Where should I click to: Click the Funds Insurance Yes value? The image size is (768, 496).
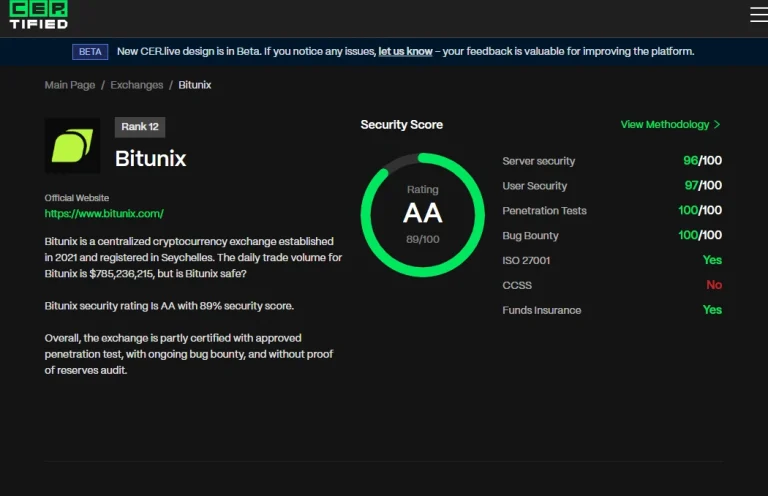point(712,310)
